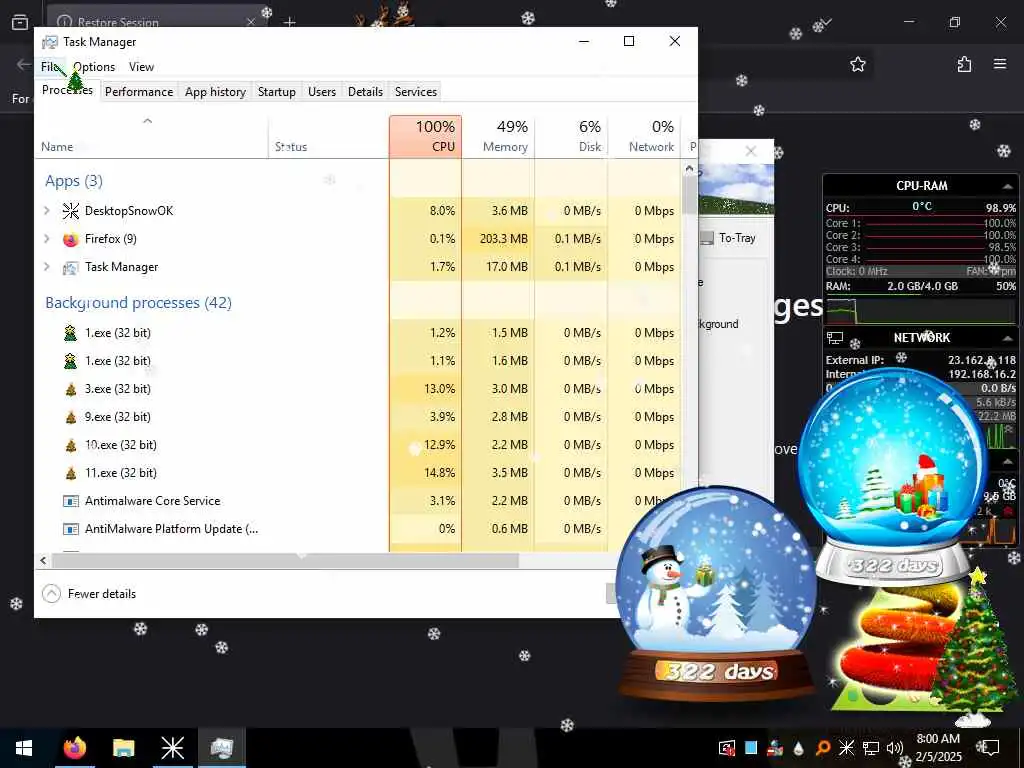The image size is (1024, 768).
Task: Sort processes by CPU column
Action: [x=425, y=136]
